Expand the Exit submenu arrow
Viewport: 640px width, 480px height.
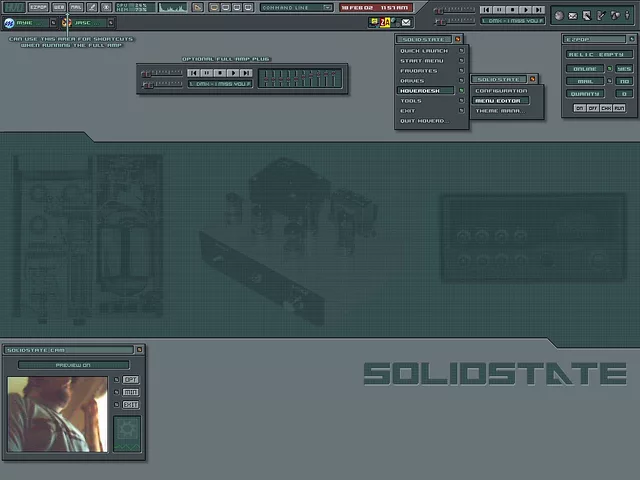[x=461, y=111]
